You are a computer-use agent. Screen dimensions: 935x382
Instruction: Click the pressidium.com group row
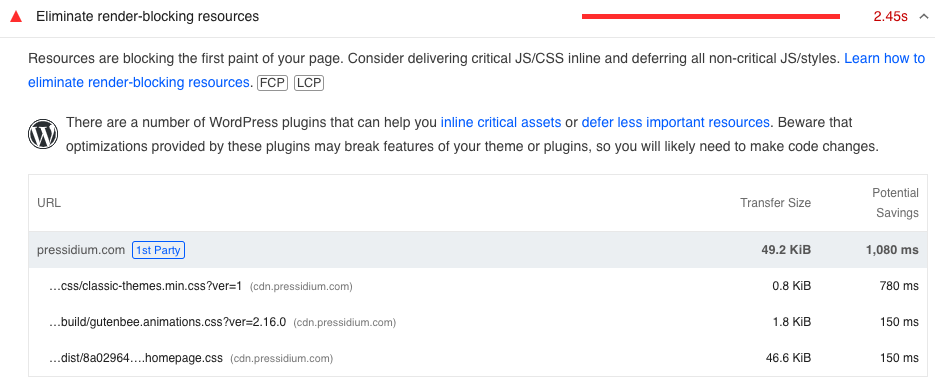(x=478, y=250)
